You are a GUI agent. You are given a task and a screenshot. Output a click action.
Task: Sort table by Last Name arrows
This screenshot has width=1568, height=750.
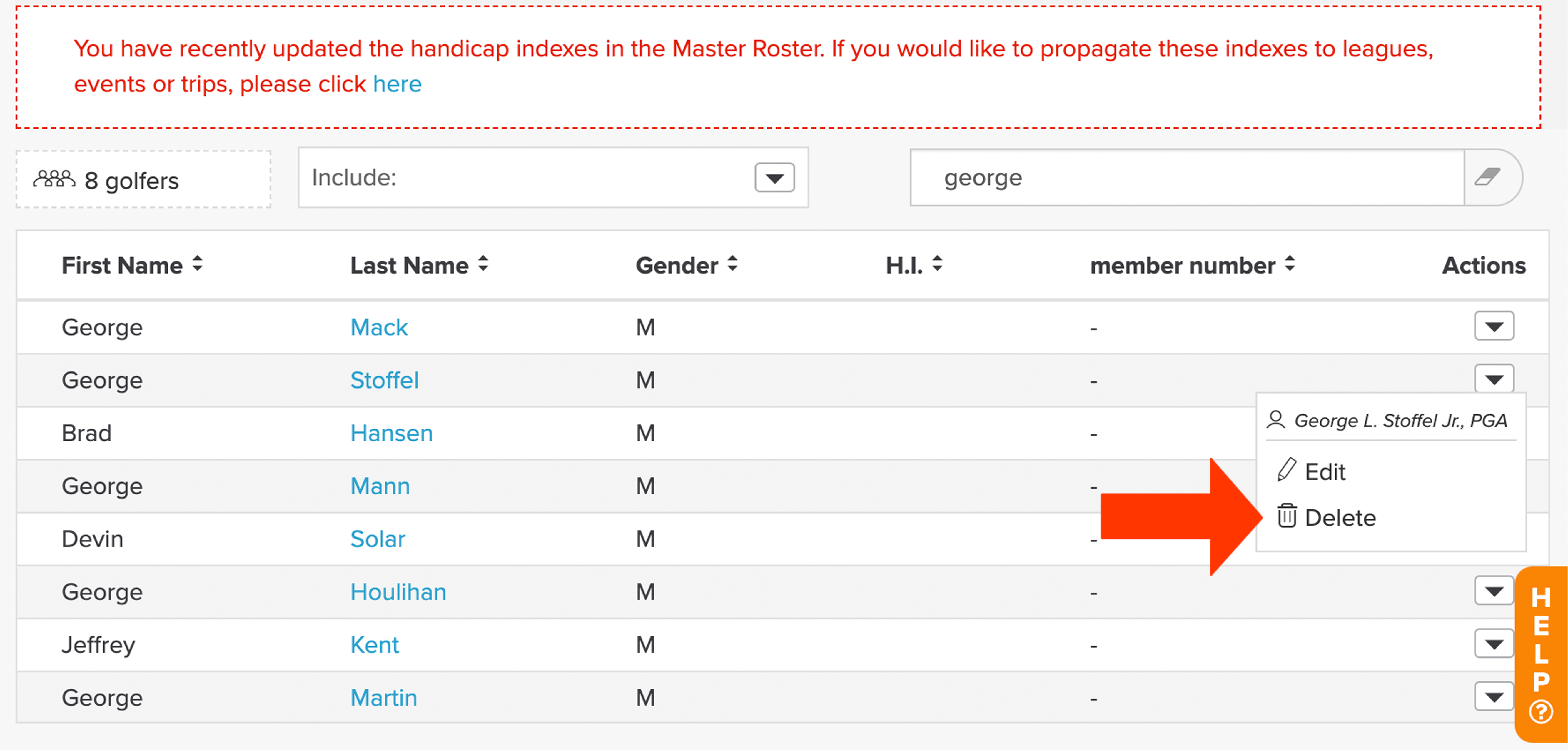pyautogui.click(x=483, y=264)
